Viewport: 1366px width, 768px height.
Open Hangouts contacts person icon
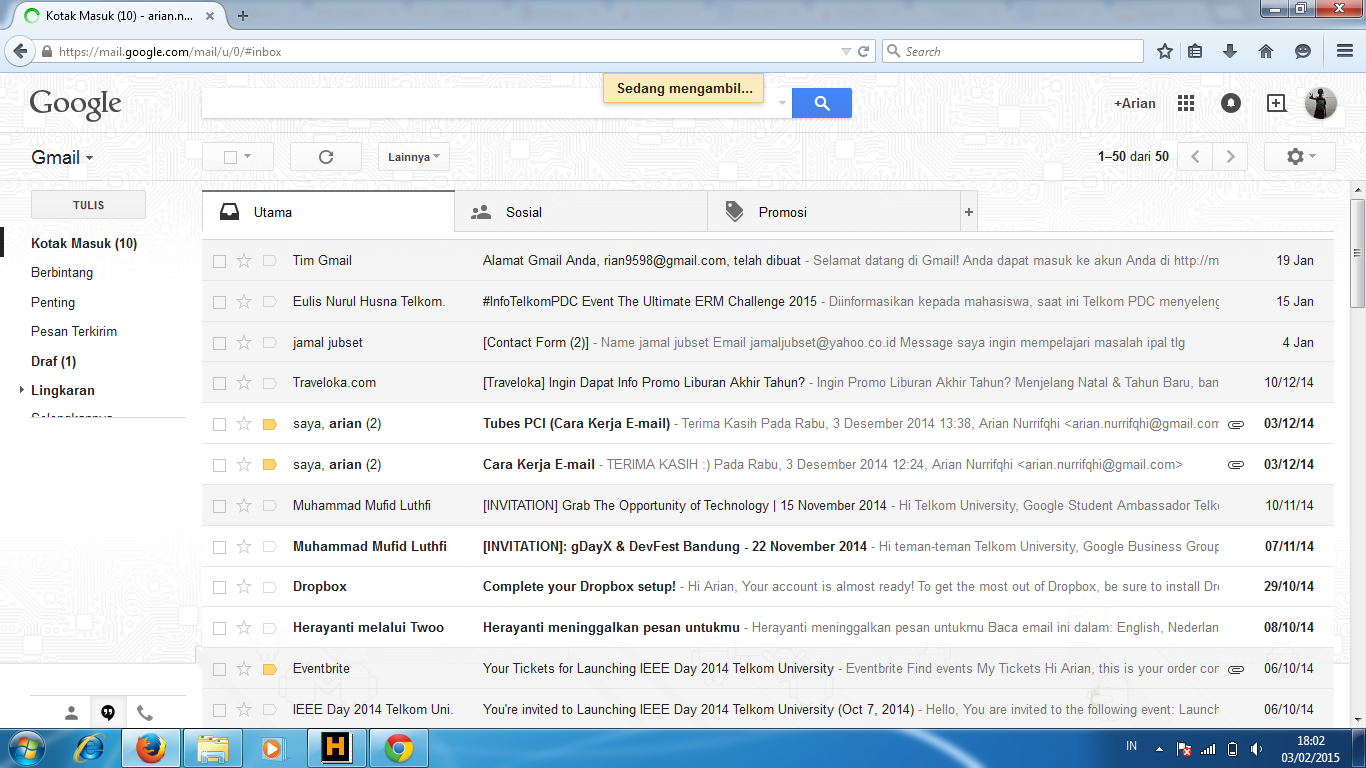pyautogui.click(x=71, y=713)
